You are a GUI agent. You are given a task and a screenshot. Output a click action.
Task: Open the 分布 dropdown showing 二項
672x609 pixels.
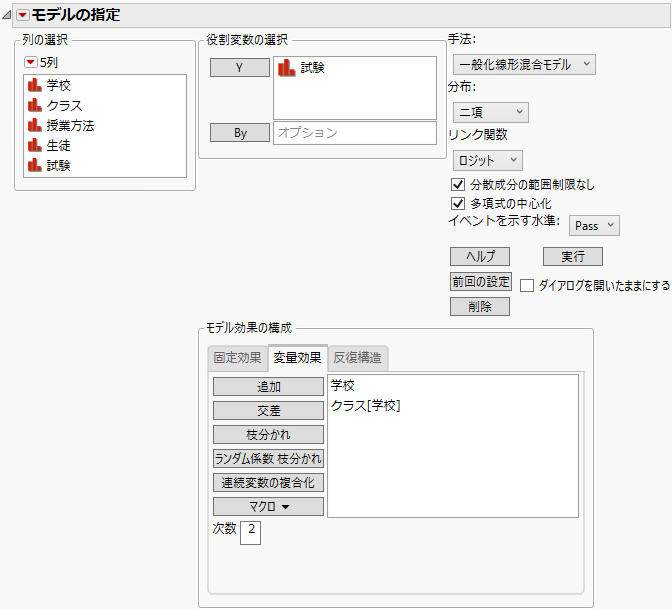[x=490, y=112]
